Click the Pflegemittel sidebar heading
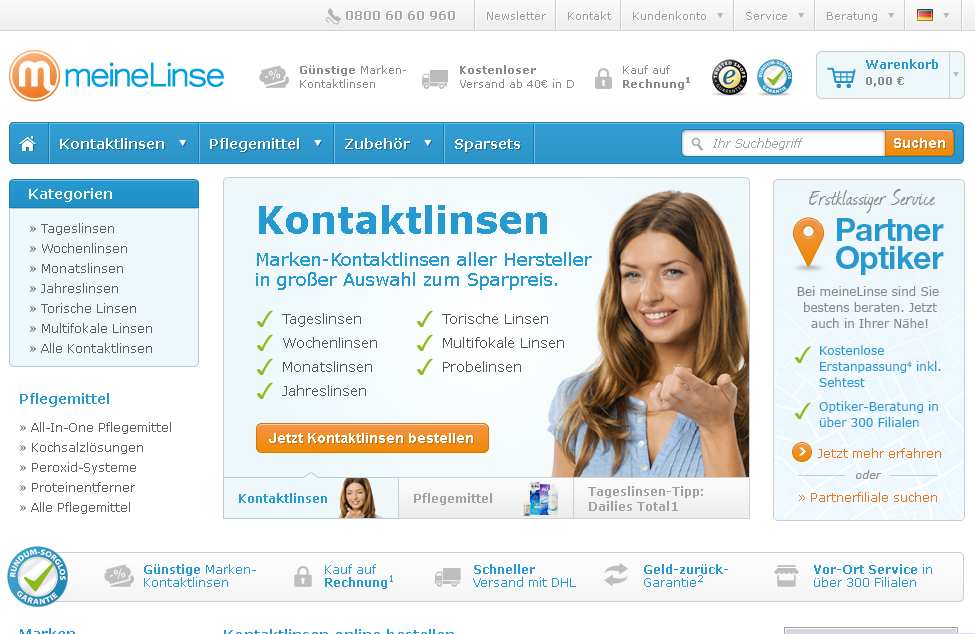The height and width of the screenshot is (634, 975). coord(64,398)
